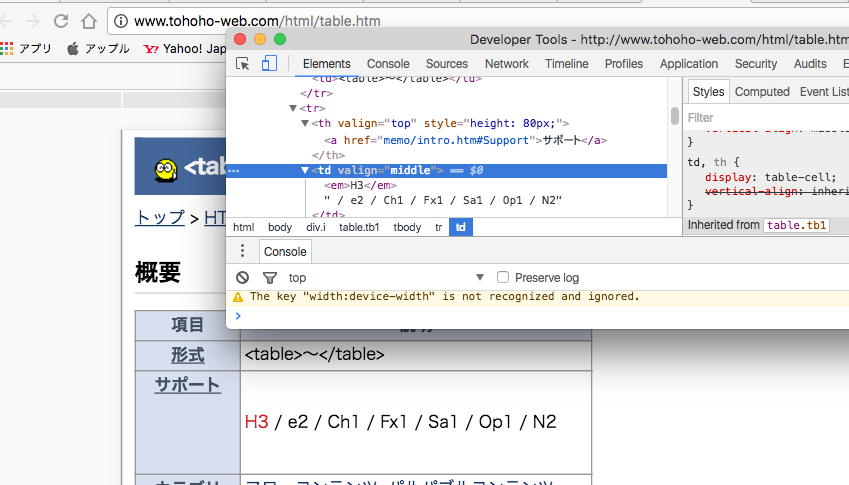
Task: Open the Sources tab
Action: tap(447, 64)
